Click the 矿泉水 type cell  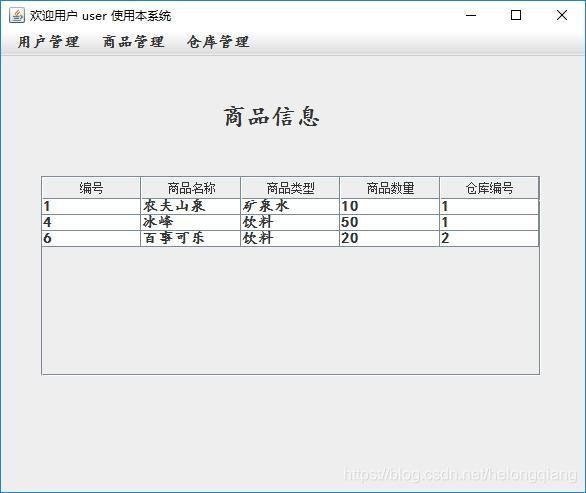tap(290, 206)
